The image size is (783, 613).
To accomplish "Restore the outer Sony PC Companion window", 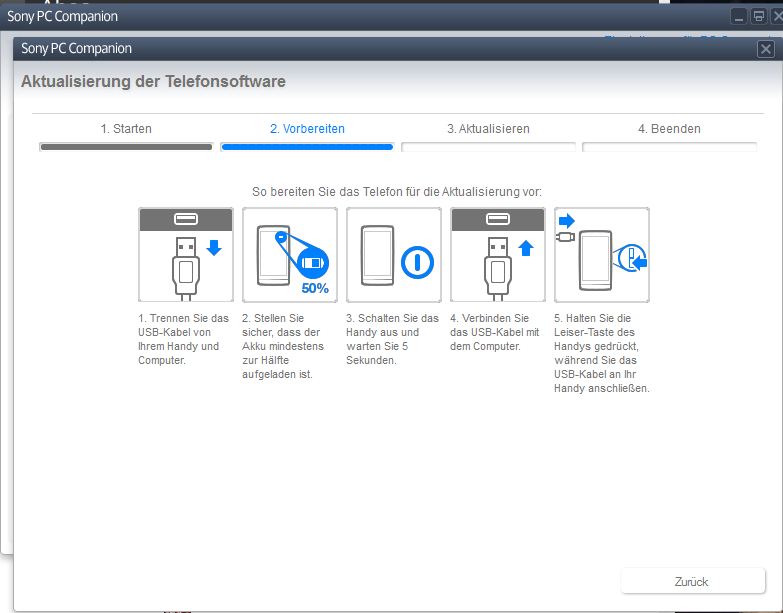I will click(x=759, y=16).
